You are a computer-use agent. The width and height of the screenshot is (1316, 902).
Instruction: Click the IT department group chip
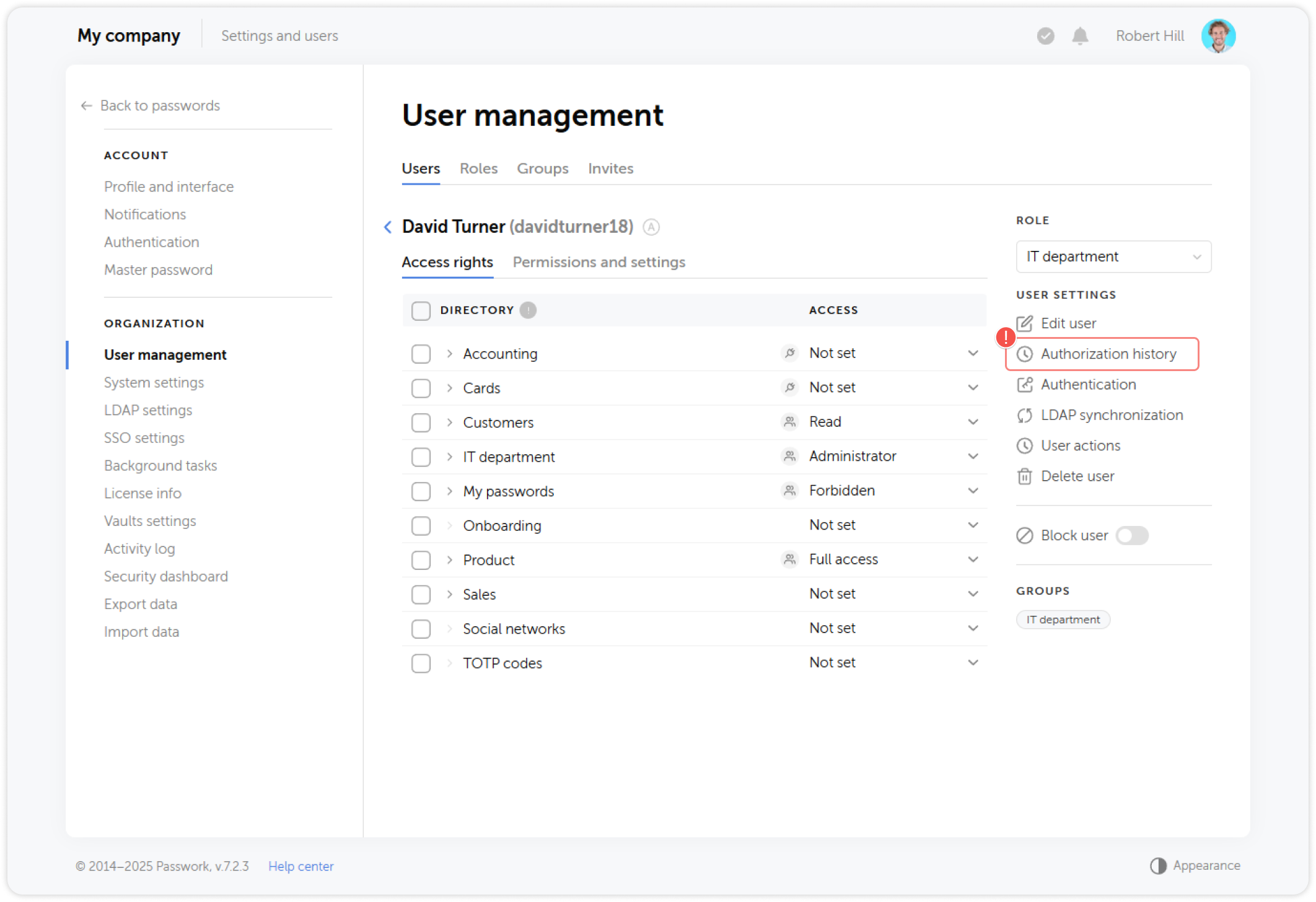pos(1063,620)
